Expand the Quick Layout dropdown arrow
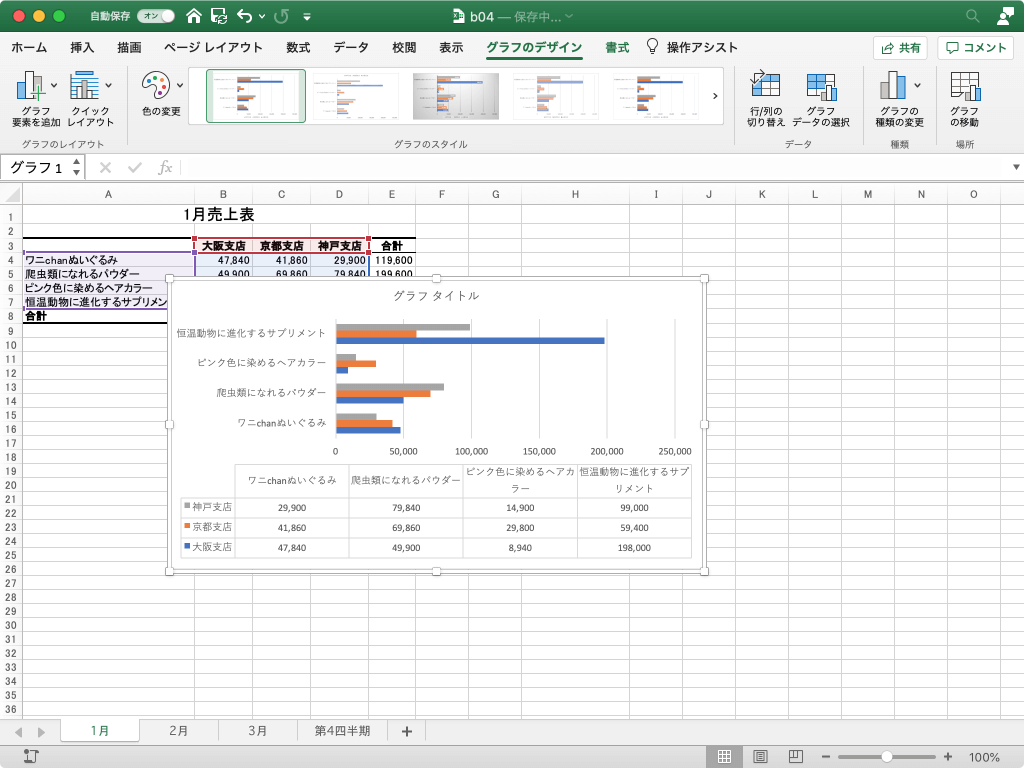 coord(108,86)
